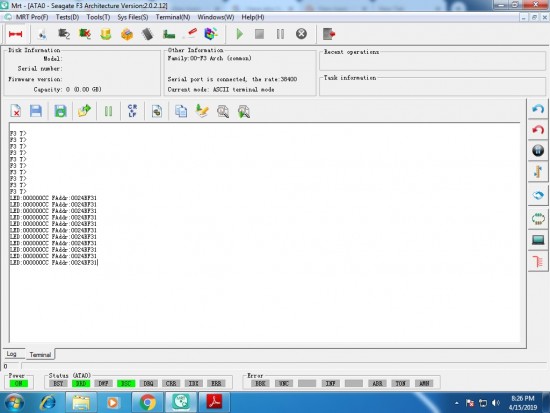Click the ERR status indicator
550x413 pixels.
pyautogui.click(x=216, y=384)
